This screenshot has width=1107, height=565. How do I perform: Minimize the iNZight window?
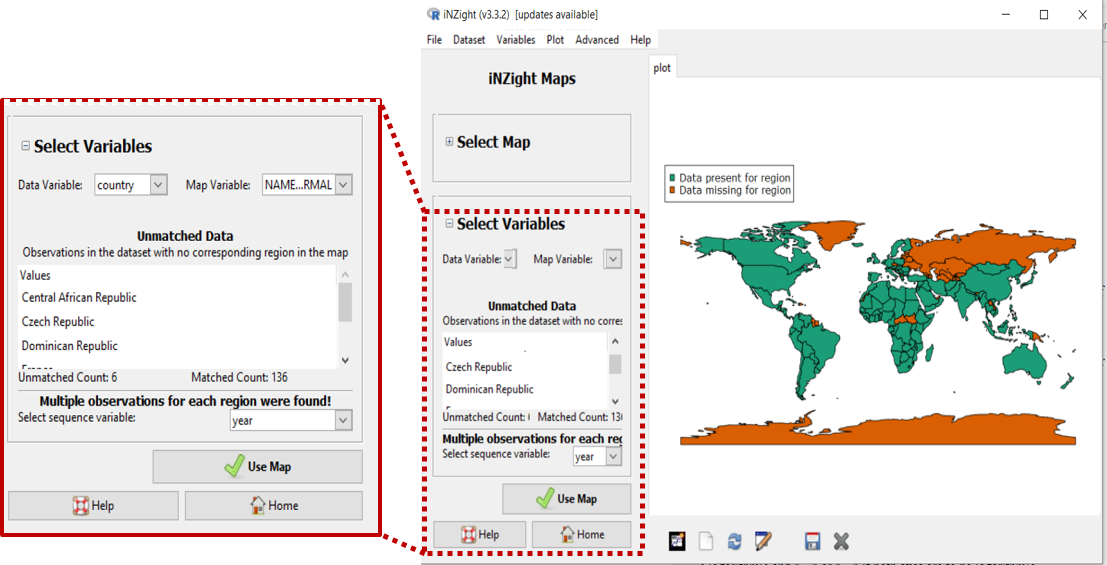click(x=1005, y=14)
